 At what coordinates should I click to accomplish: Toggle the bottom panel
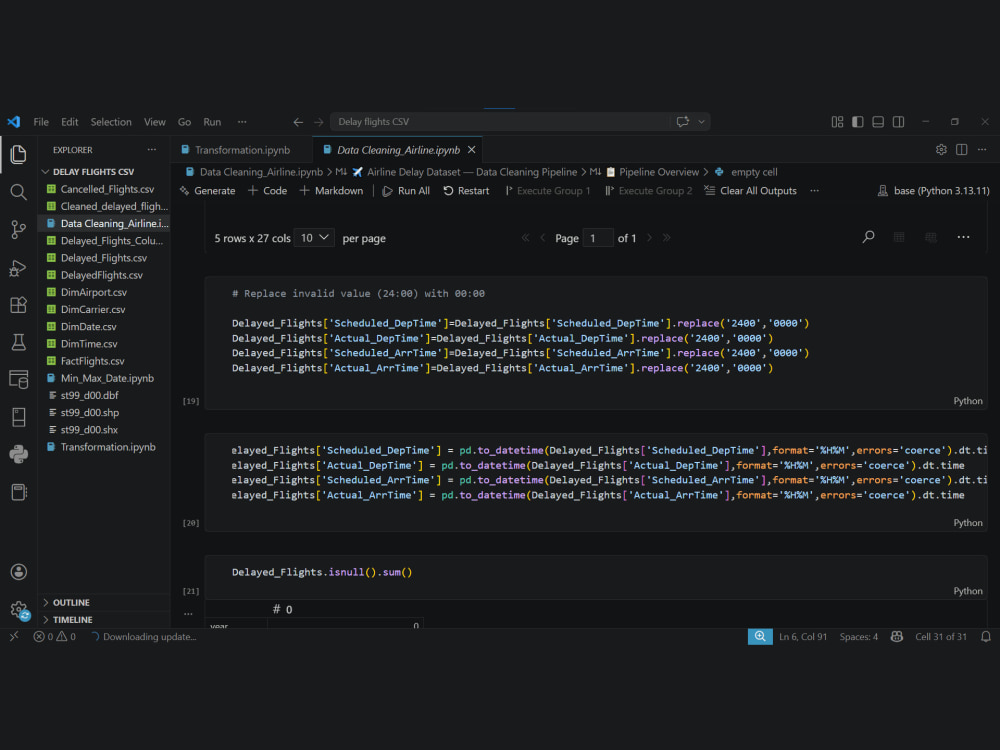tap(878, 122)
